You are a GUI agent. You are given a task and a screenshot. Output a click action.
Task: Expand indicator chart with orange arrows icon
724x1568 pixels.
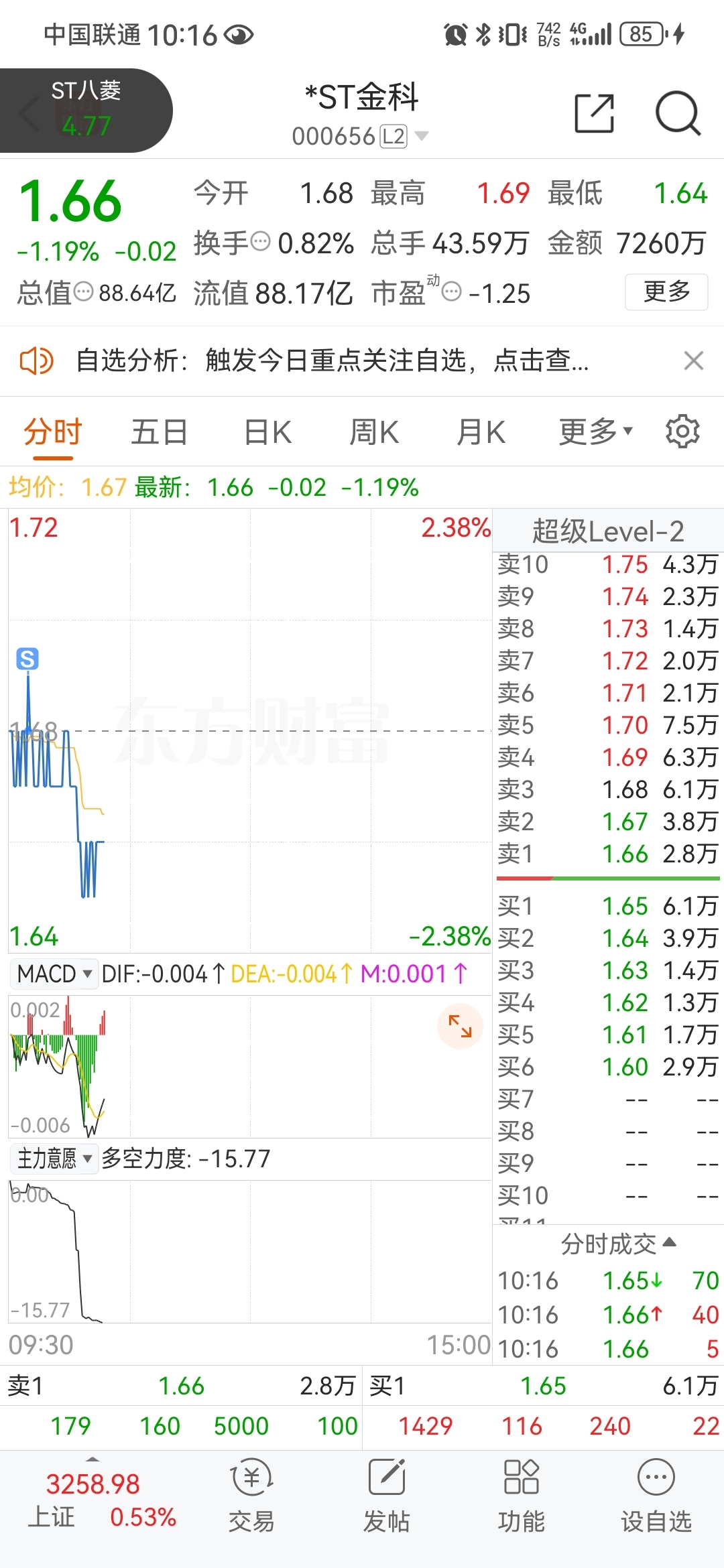[460, 1026]
